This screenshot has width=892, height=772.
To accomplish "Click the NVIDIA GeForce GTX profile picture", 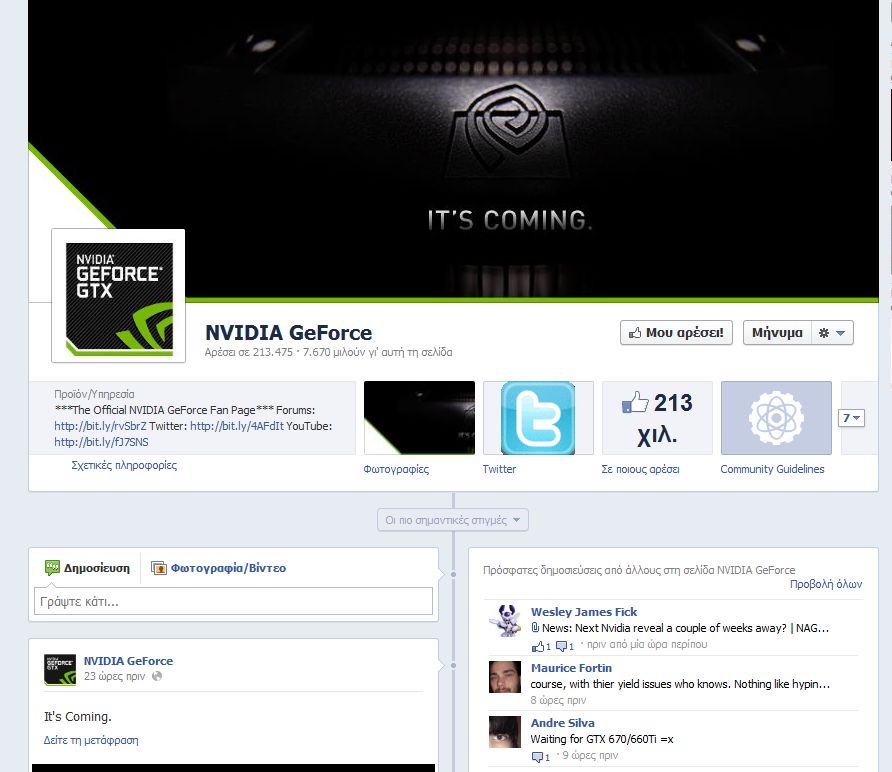I will pyautogui.click(x=118, y=296).
